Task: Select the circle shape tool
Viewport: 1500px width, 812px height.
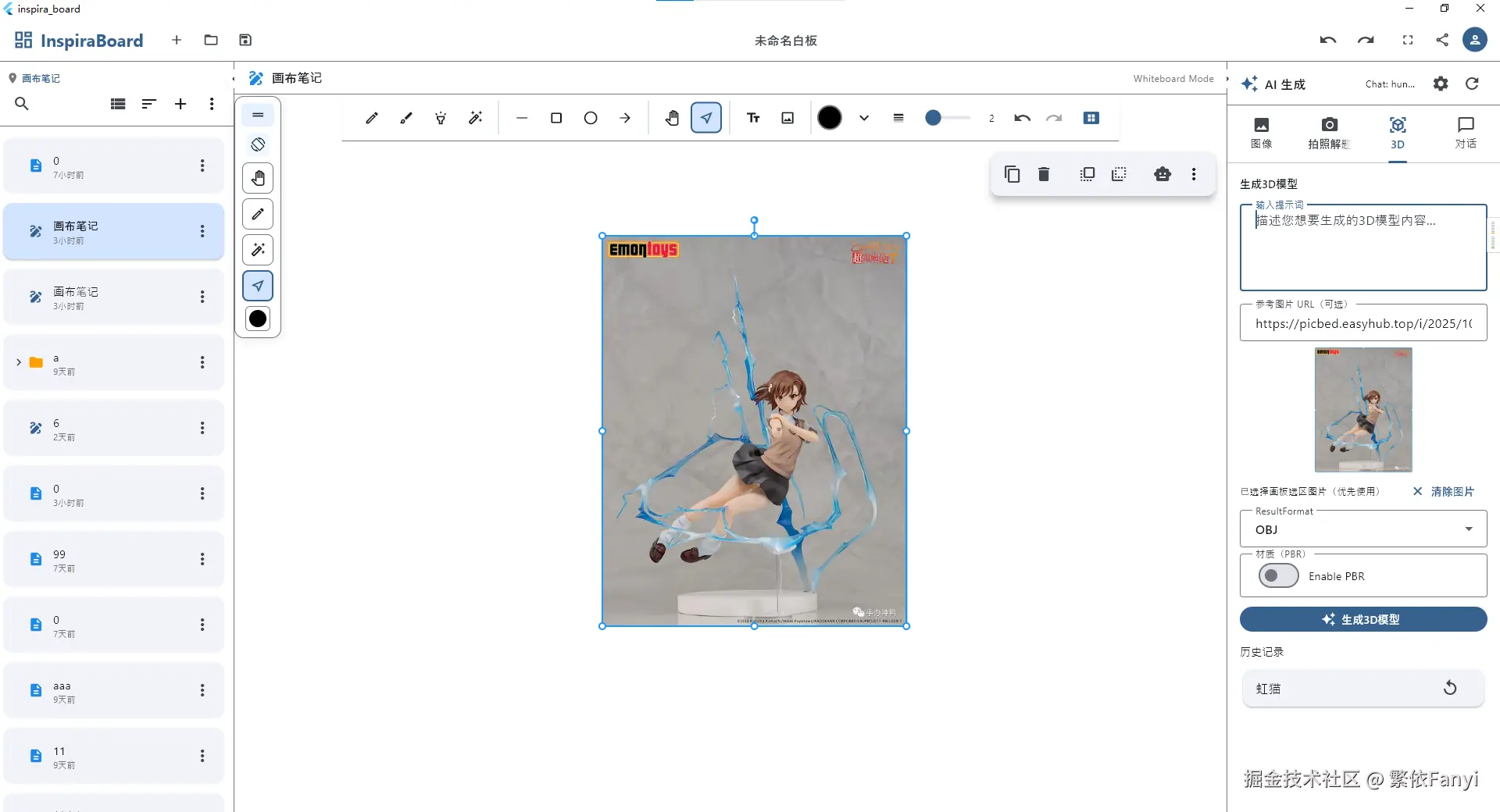Action: 591,118
